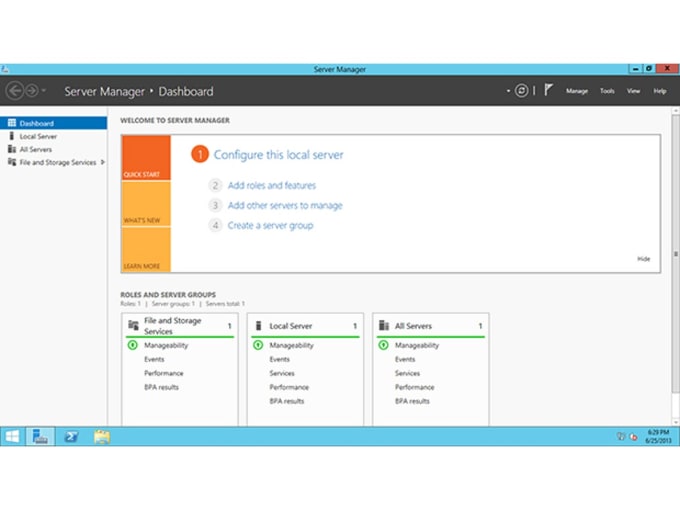
Task: Open Services in All Servers tile
Action: click(407, 373)
